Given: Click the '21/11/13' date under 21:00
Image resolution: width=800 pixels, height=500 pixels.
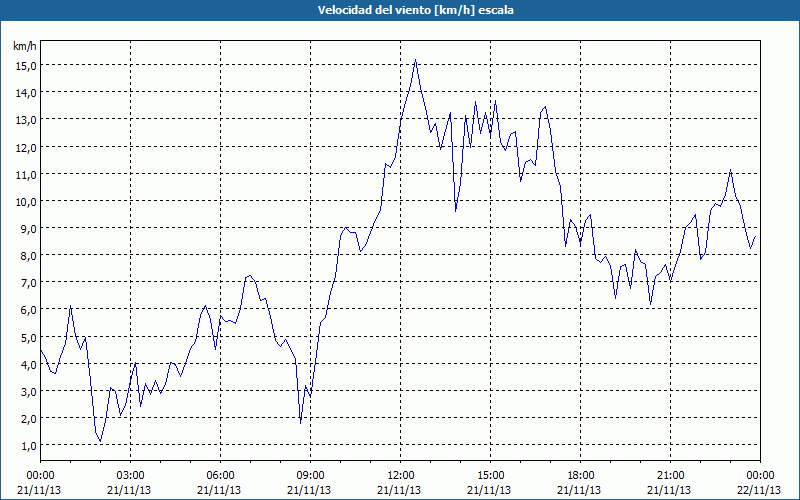Looking at the screenshot, I should pyautogui.click(x=669, y=490).
